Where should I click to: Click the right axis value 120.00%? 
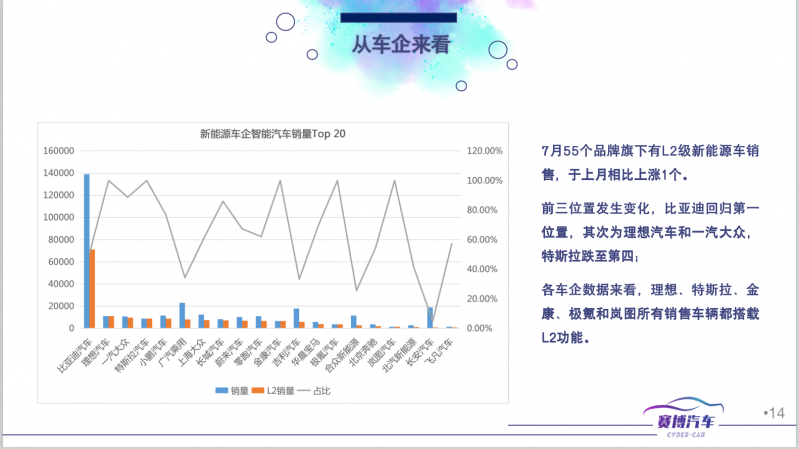pyautogui.click(x=485, y=151)
